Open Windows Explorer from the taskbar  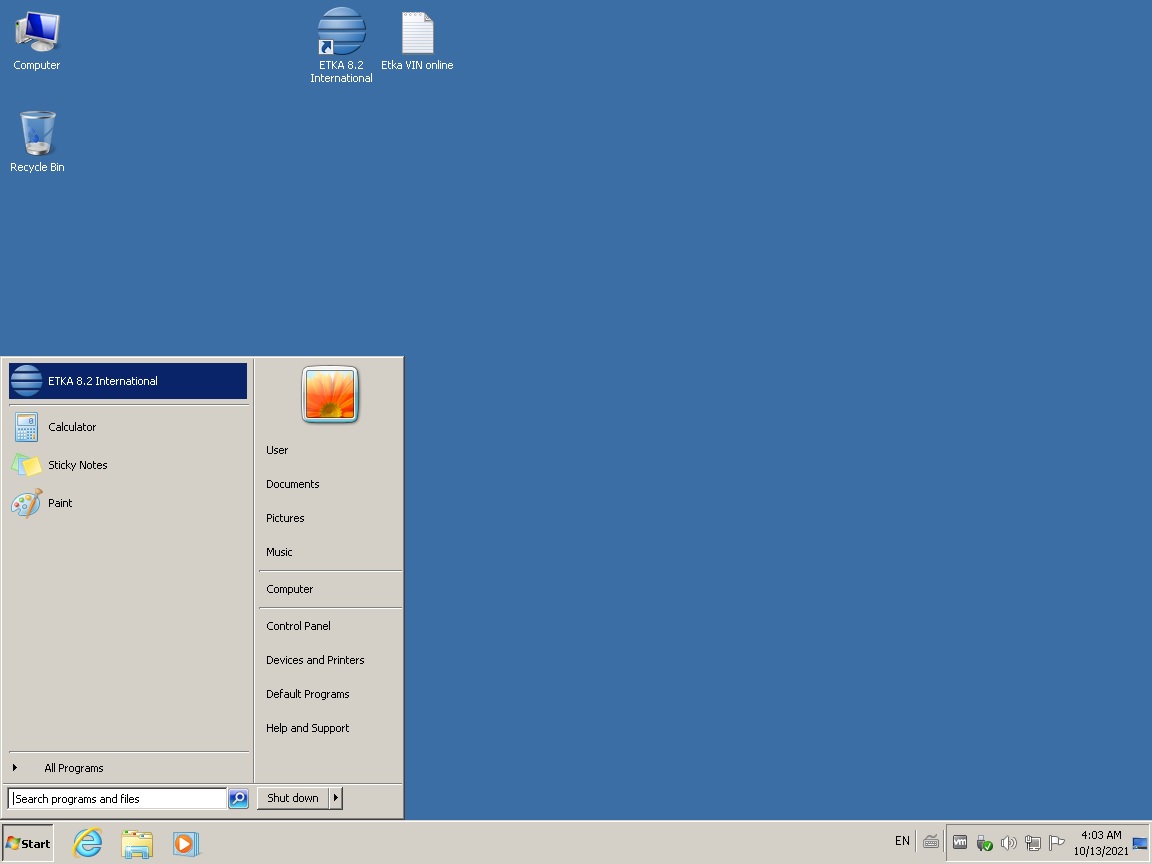pos(137,844)
